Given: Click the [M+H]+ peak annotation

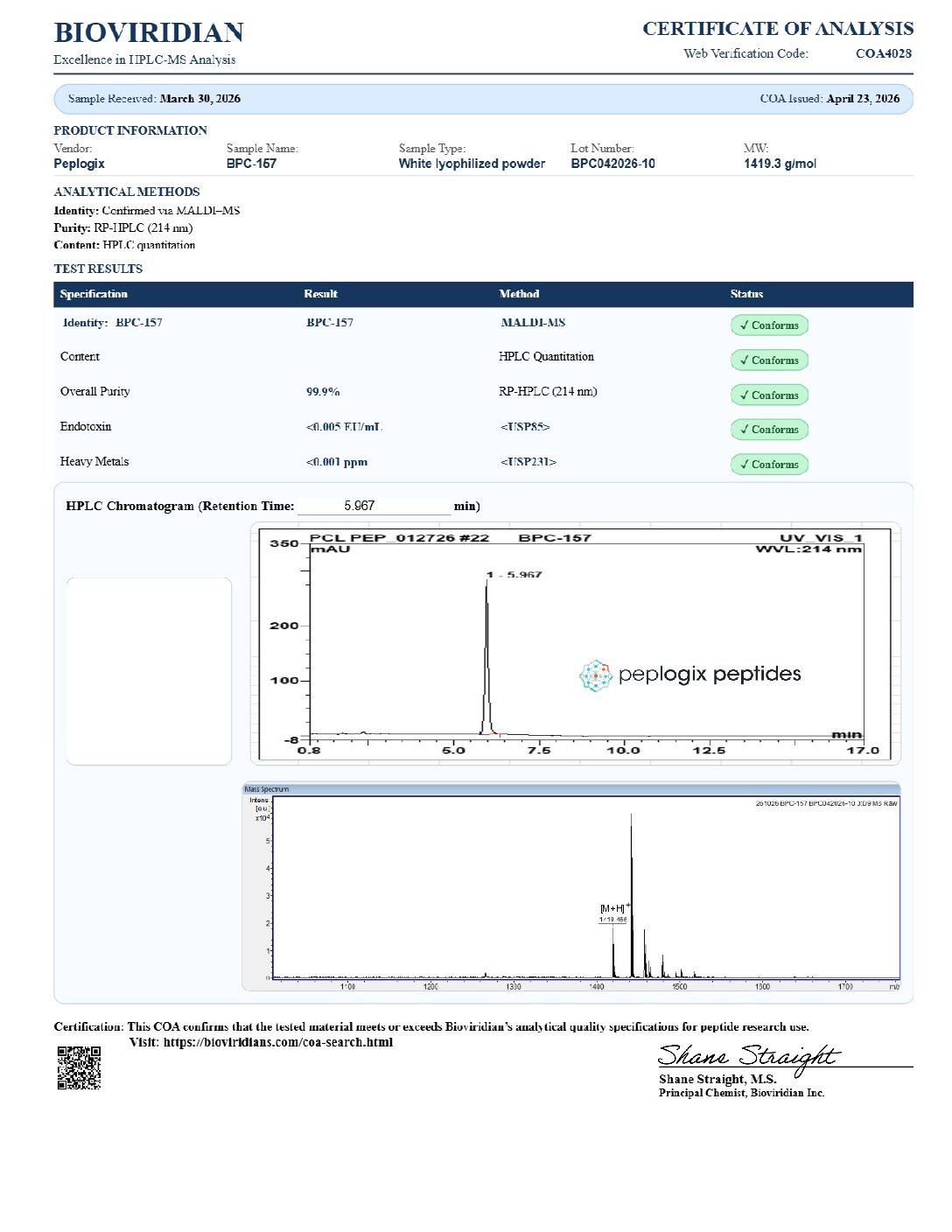Looking at the screenshot, I should 615,908.
